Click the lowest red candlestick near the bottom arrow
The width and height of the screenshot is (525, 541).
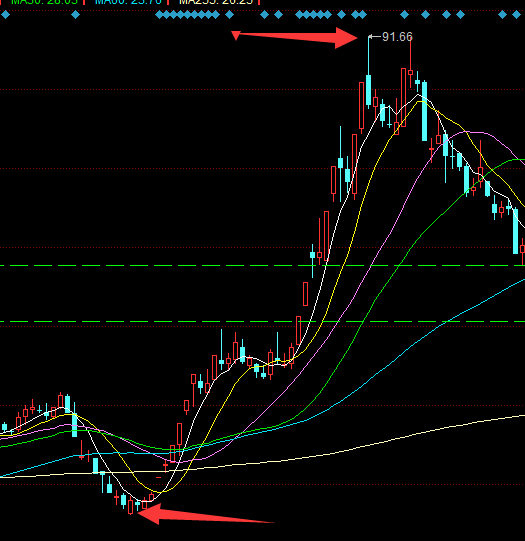point(130,506)
